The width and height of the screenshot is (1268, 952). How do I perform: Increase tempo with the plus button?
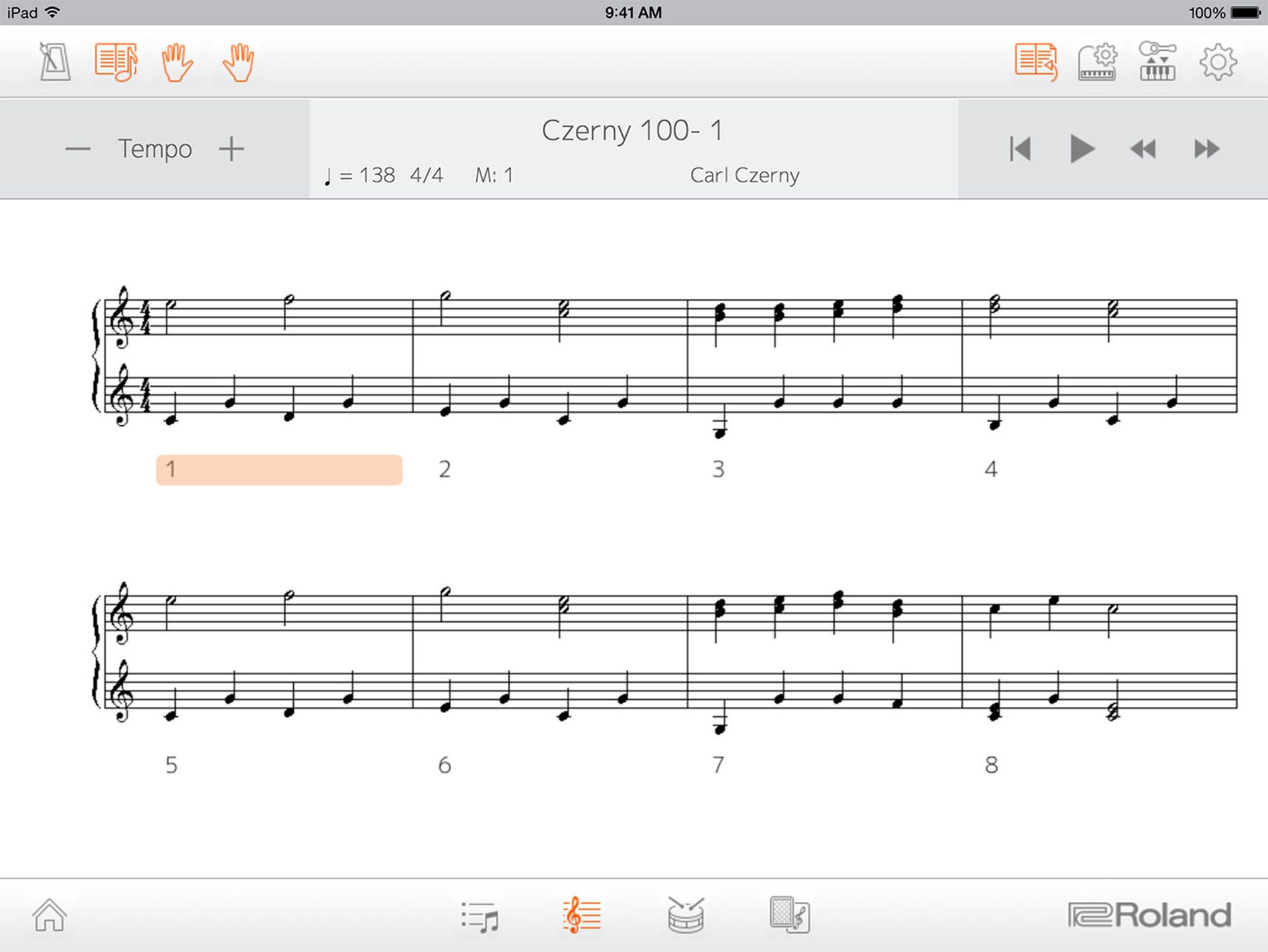[x=232, y=149]
